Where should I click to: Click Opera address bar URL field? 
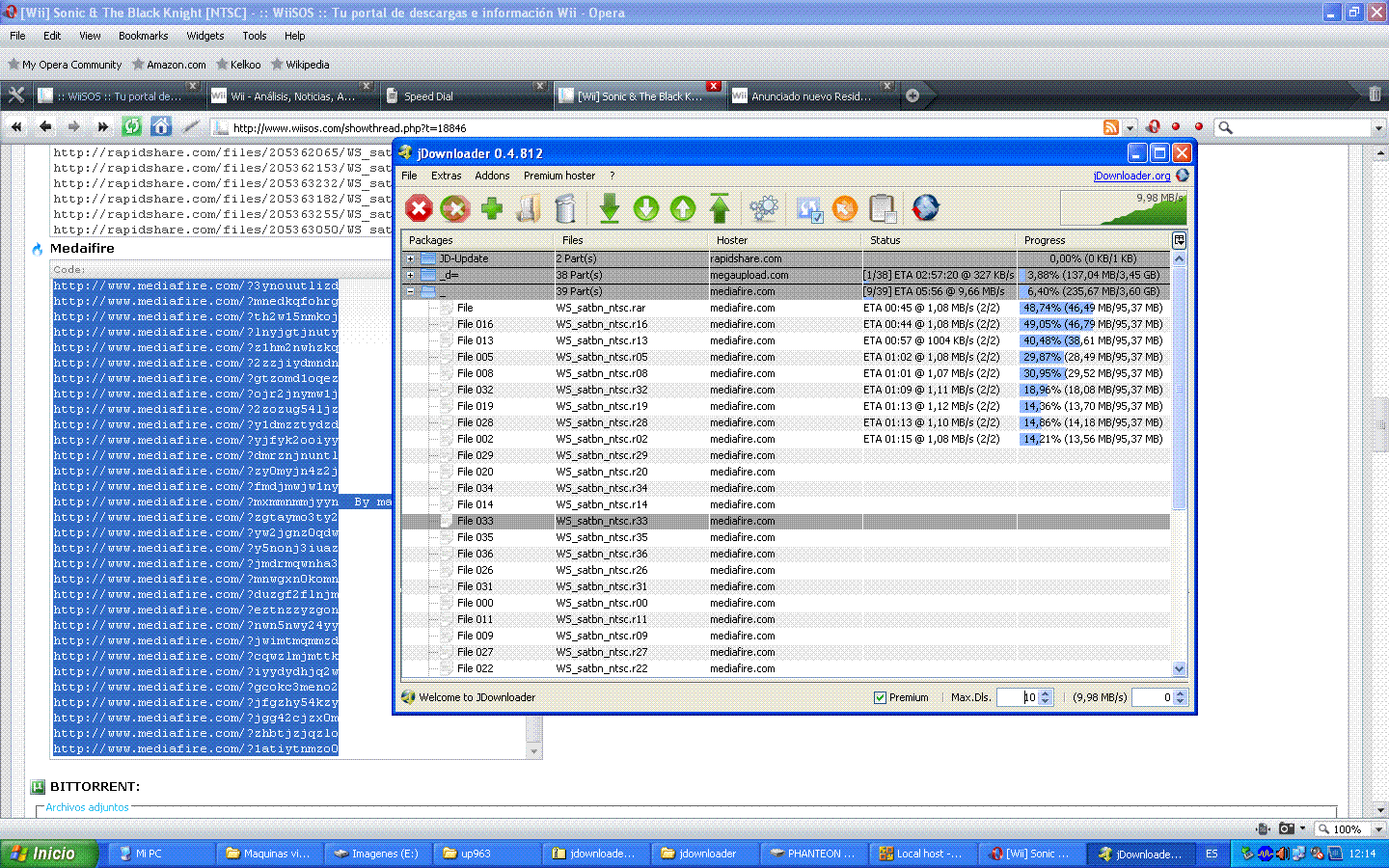click(656, 127)
